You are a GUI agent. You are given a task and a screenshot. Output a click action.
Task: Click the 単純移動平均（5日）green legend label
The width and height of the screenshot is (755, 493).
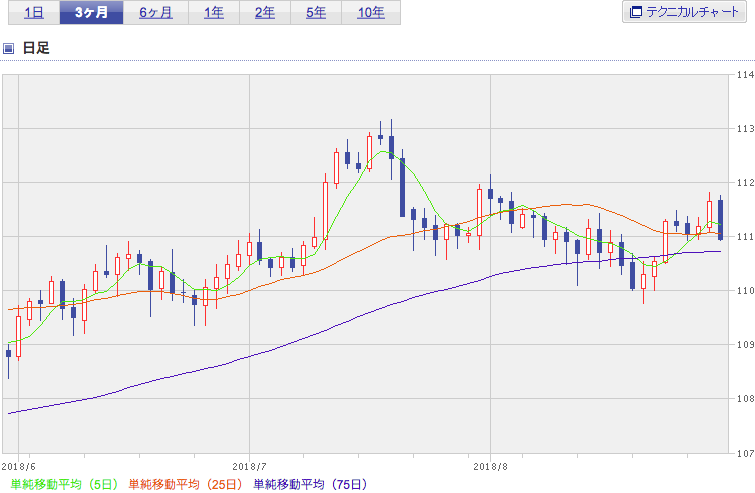(64, 484)
